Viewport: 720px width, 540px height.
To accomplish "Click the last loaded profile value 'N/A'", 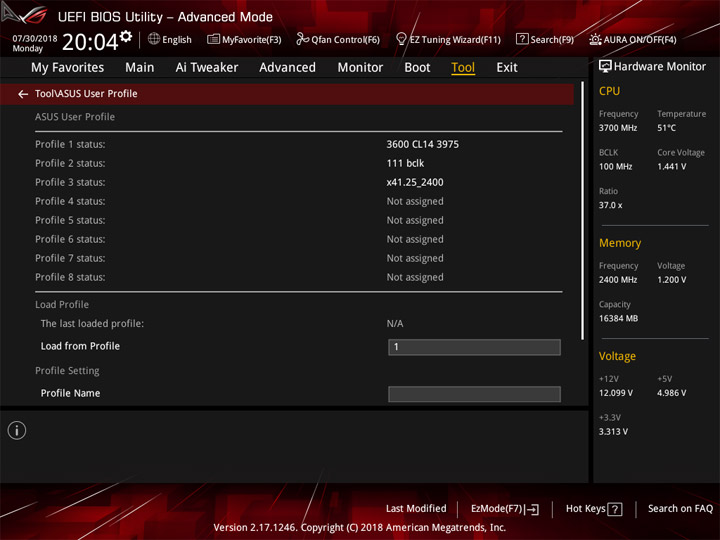I will (394, 324).
